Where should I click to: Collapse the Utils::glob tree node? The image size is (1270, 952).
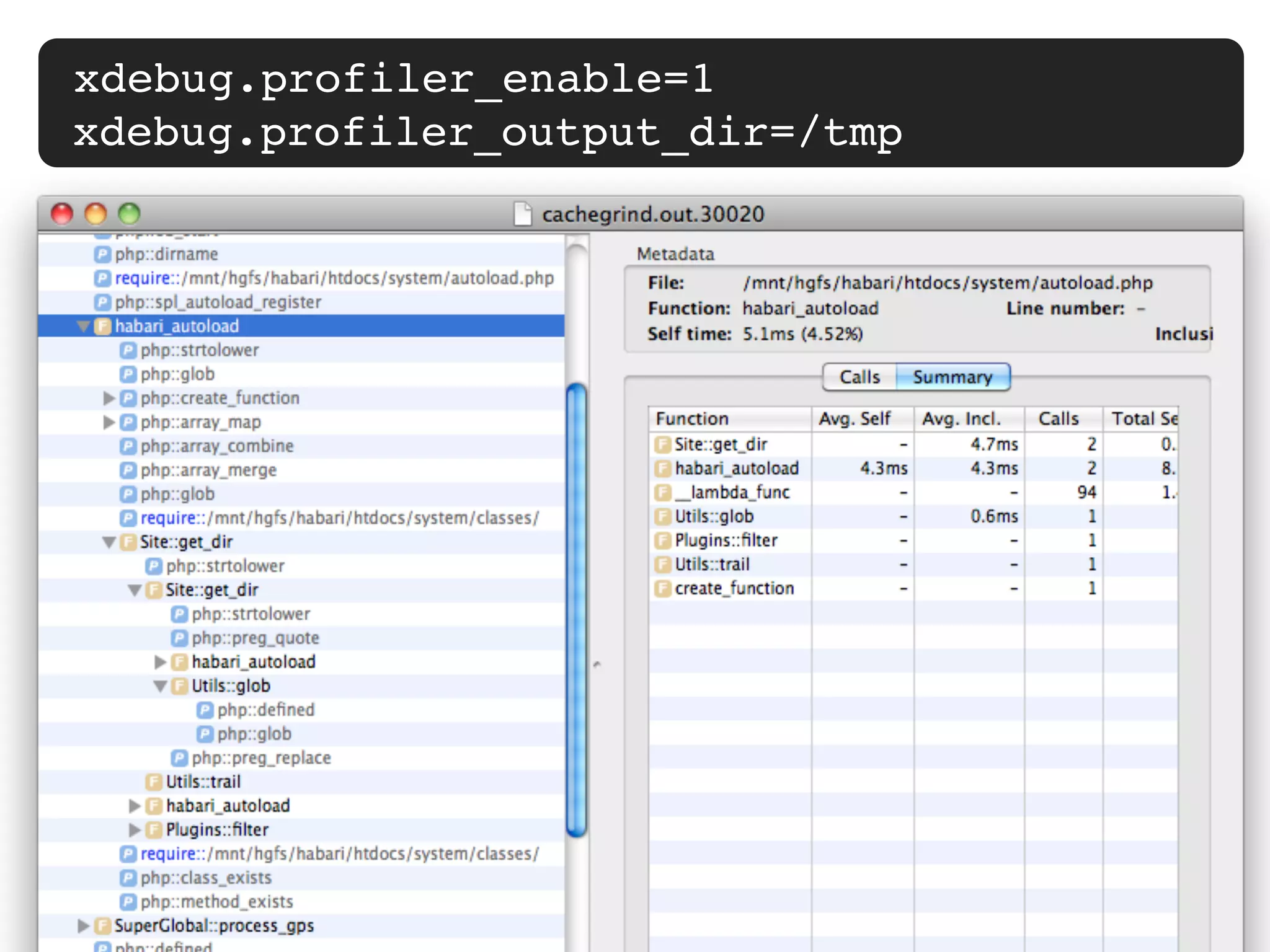pyautogui.click(x=161, y=686)
